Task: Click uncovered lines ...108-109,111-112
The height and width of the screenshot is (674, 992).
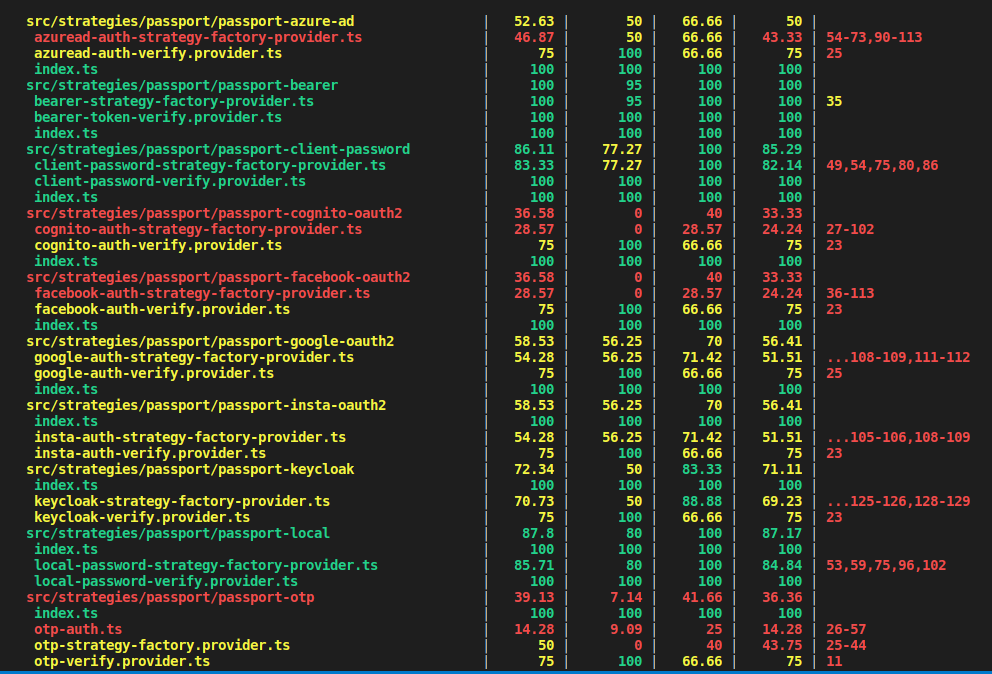Action: point(898,357)
